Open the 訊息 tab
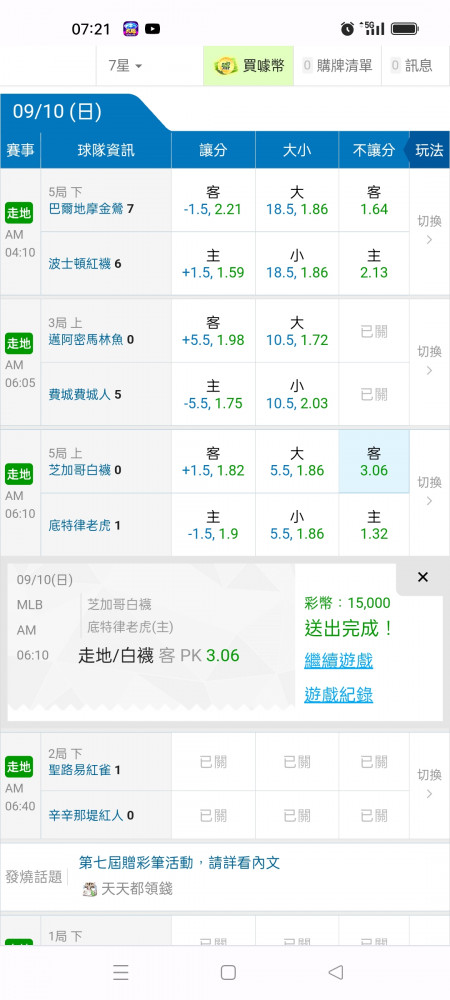 (x=412, y=66)
